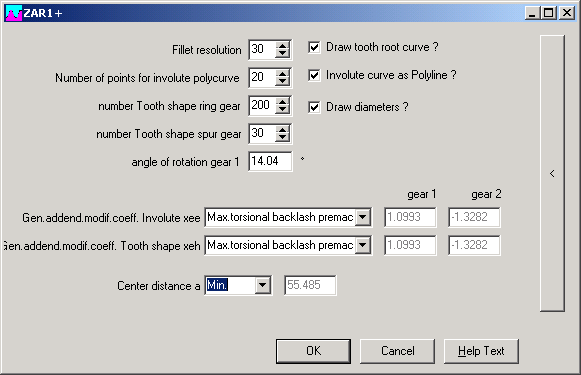Increase Fillet resolution with up arrow
Screen dimensions: 581x375
[x=283, y=46]
